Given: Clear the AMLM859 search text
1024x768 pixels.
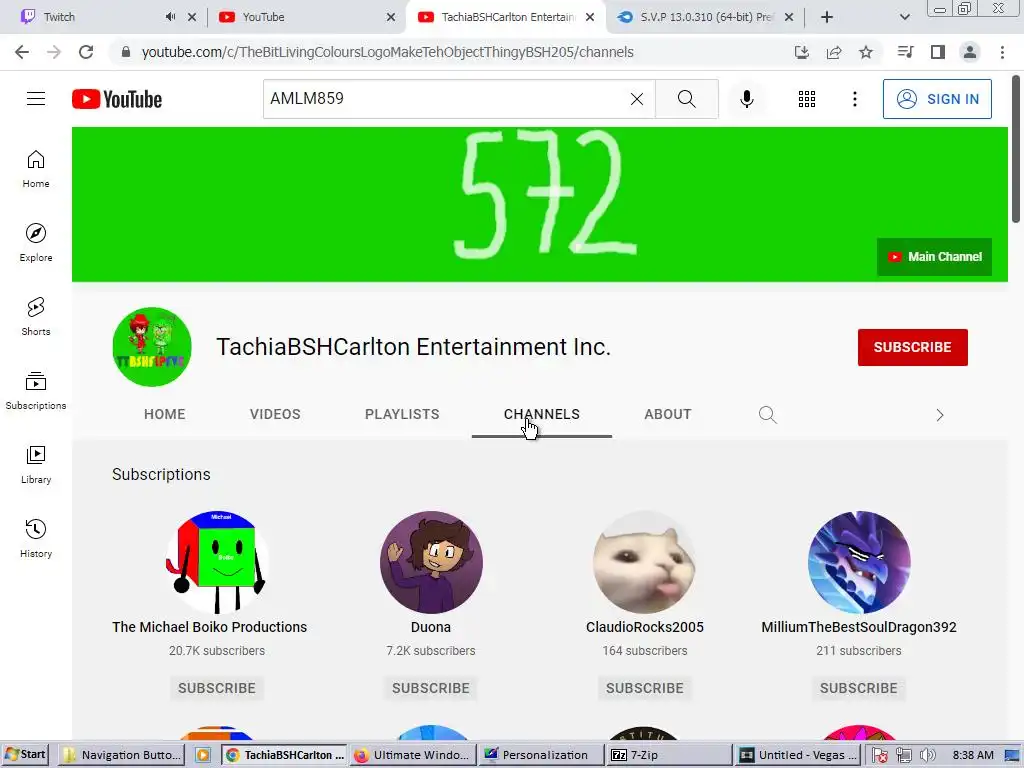Looking at the screenshot, I should pos(637,99).
